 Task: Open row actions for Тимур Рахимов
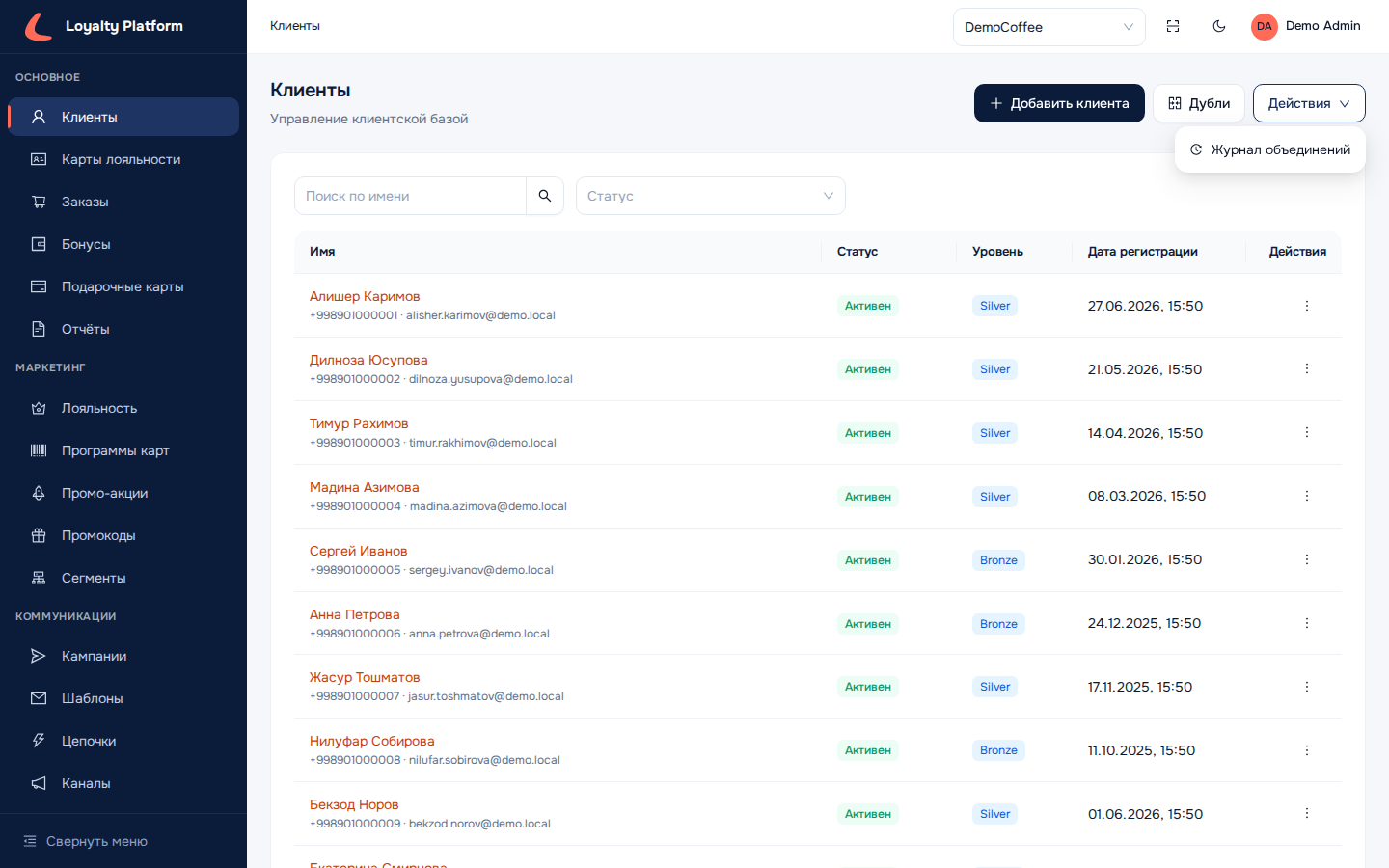click(x=1307, y=432)
